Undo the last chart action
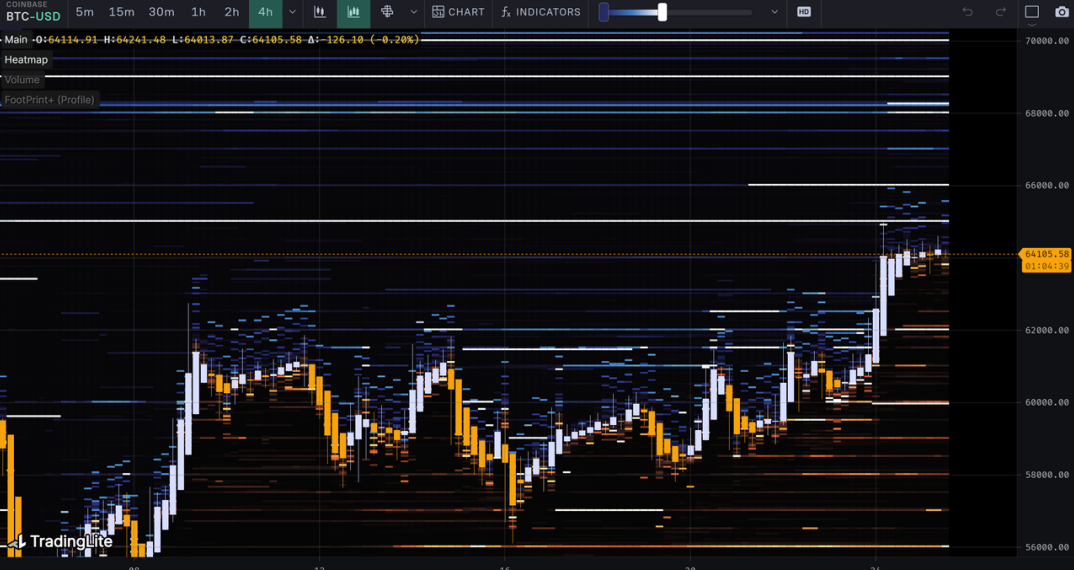The height and width of the screenshot is (570, 1074). pyautogui.click(x=967, y=12)
